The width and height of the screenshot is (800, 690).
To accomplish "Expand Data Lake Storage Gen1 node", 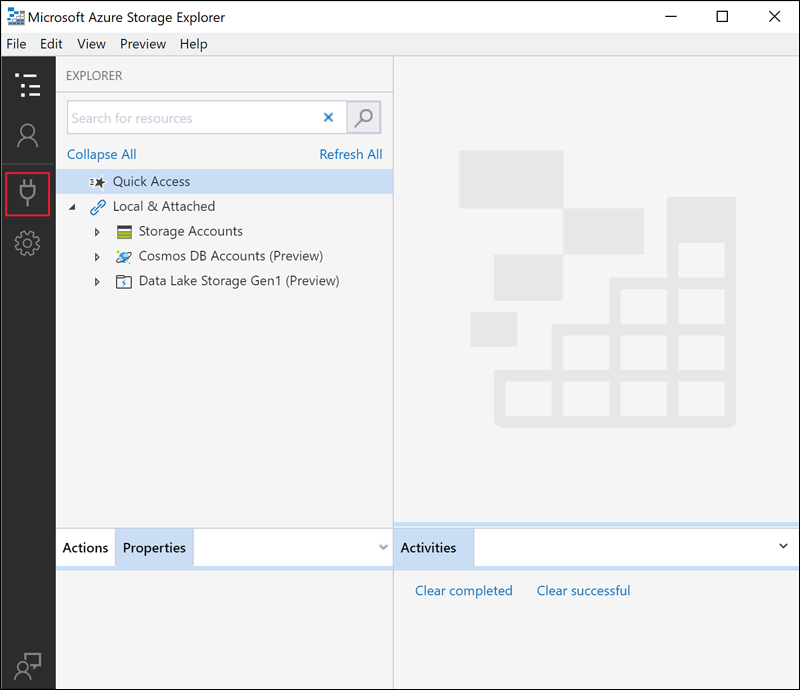I will coord(97,282).
